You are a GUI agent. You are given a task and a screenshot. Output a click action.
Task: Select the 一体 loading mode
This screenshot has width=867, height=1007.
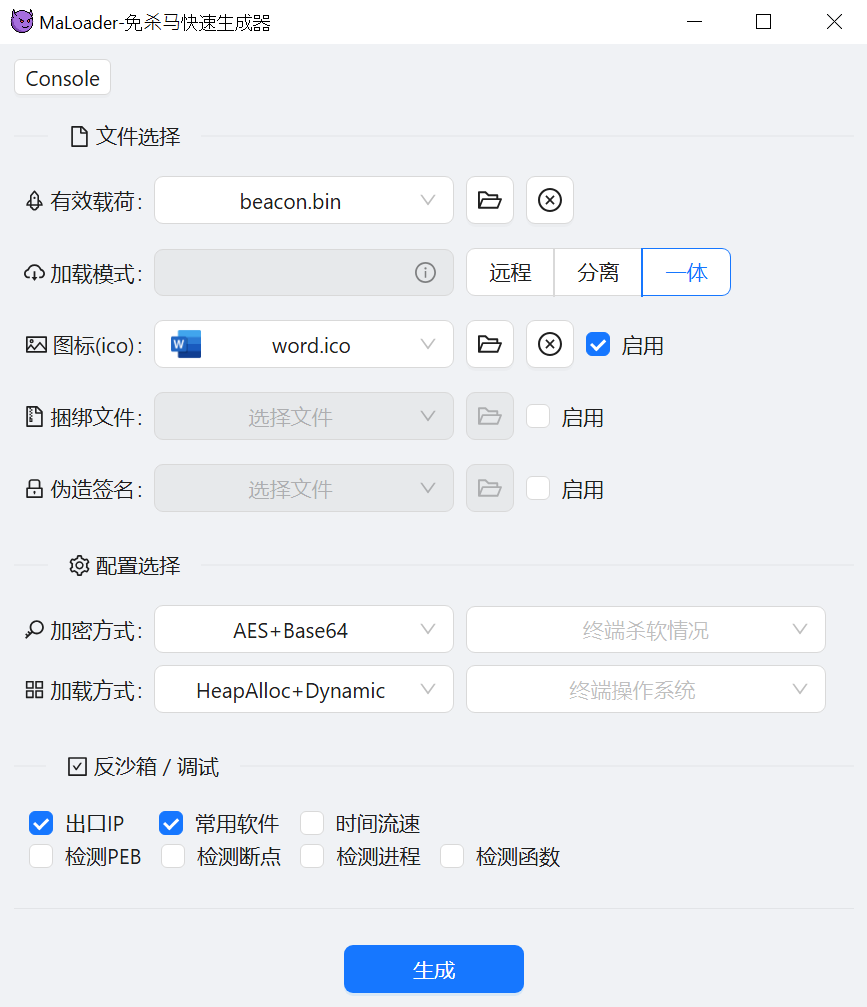click(686, 272)
